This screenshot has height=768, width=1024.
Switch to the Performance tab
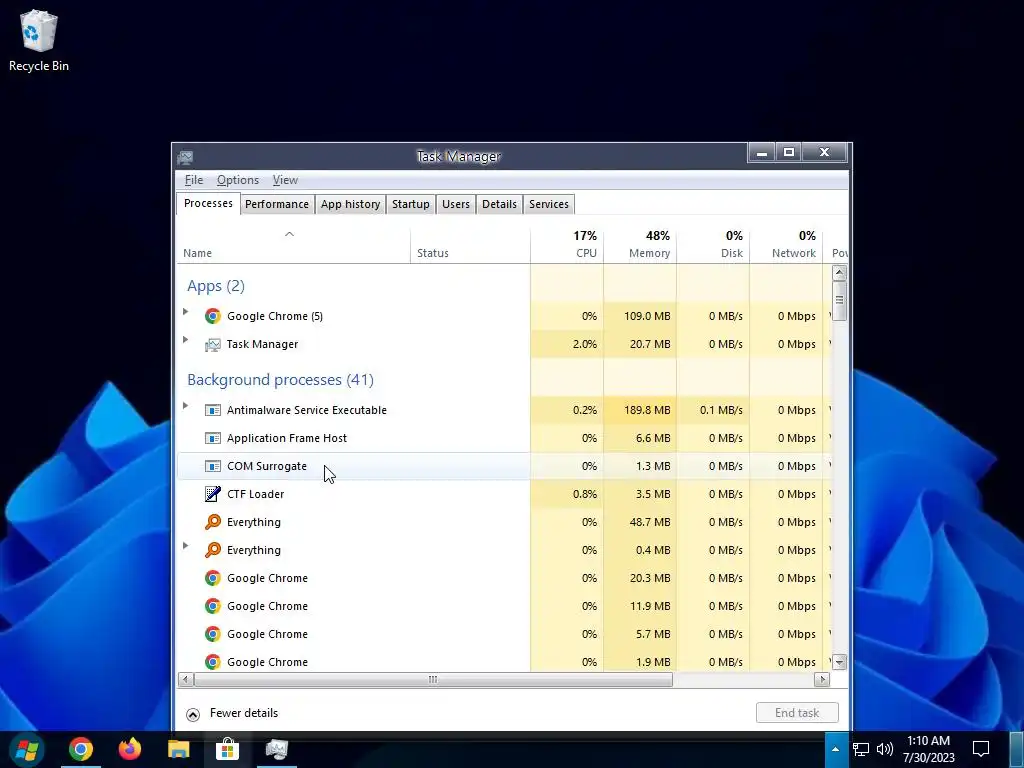point(277,204)
